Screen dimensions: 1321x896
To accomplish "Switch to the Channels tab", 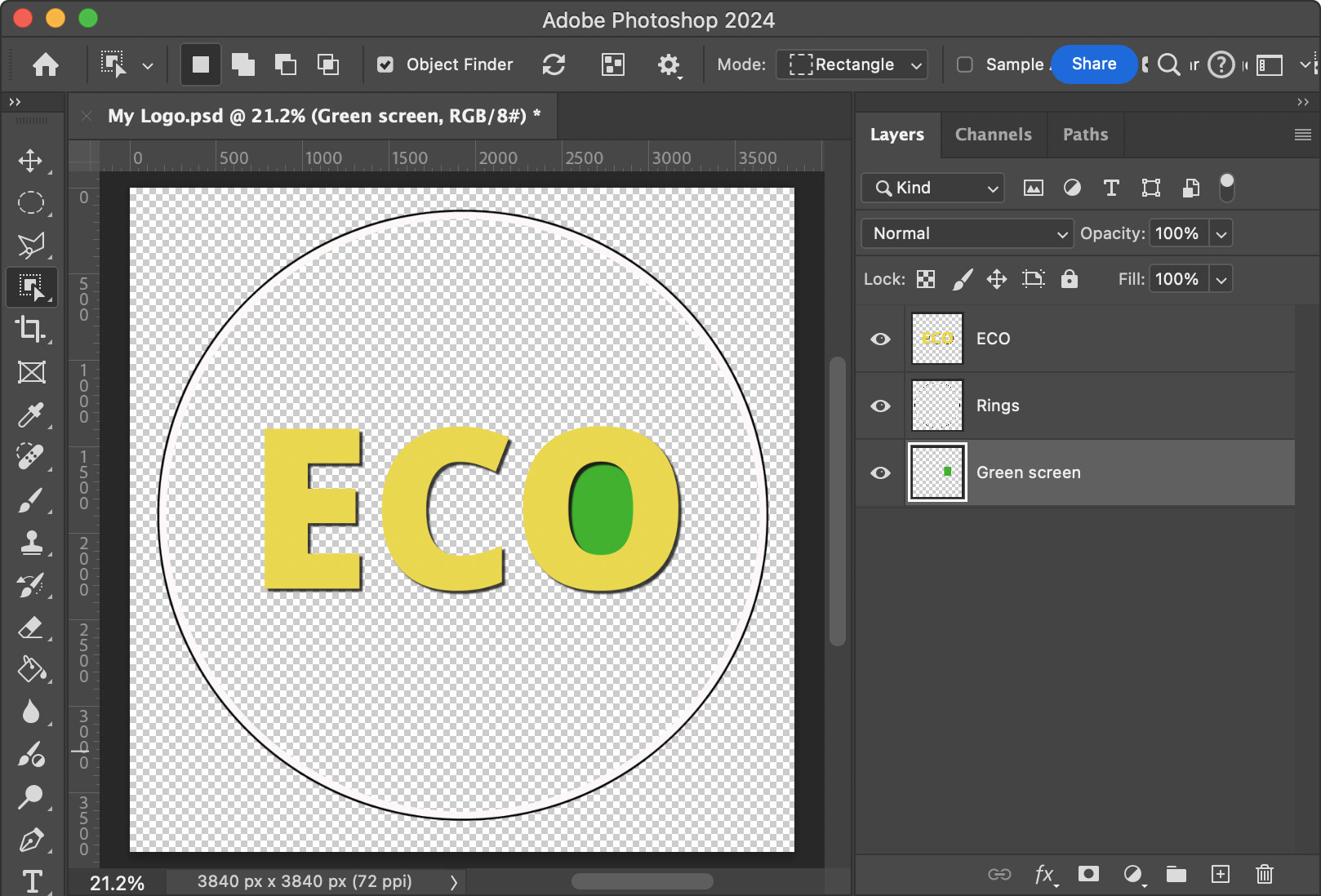I will [x=993, y=135].
